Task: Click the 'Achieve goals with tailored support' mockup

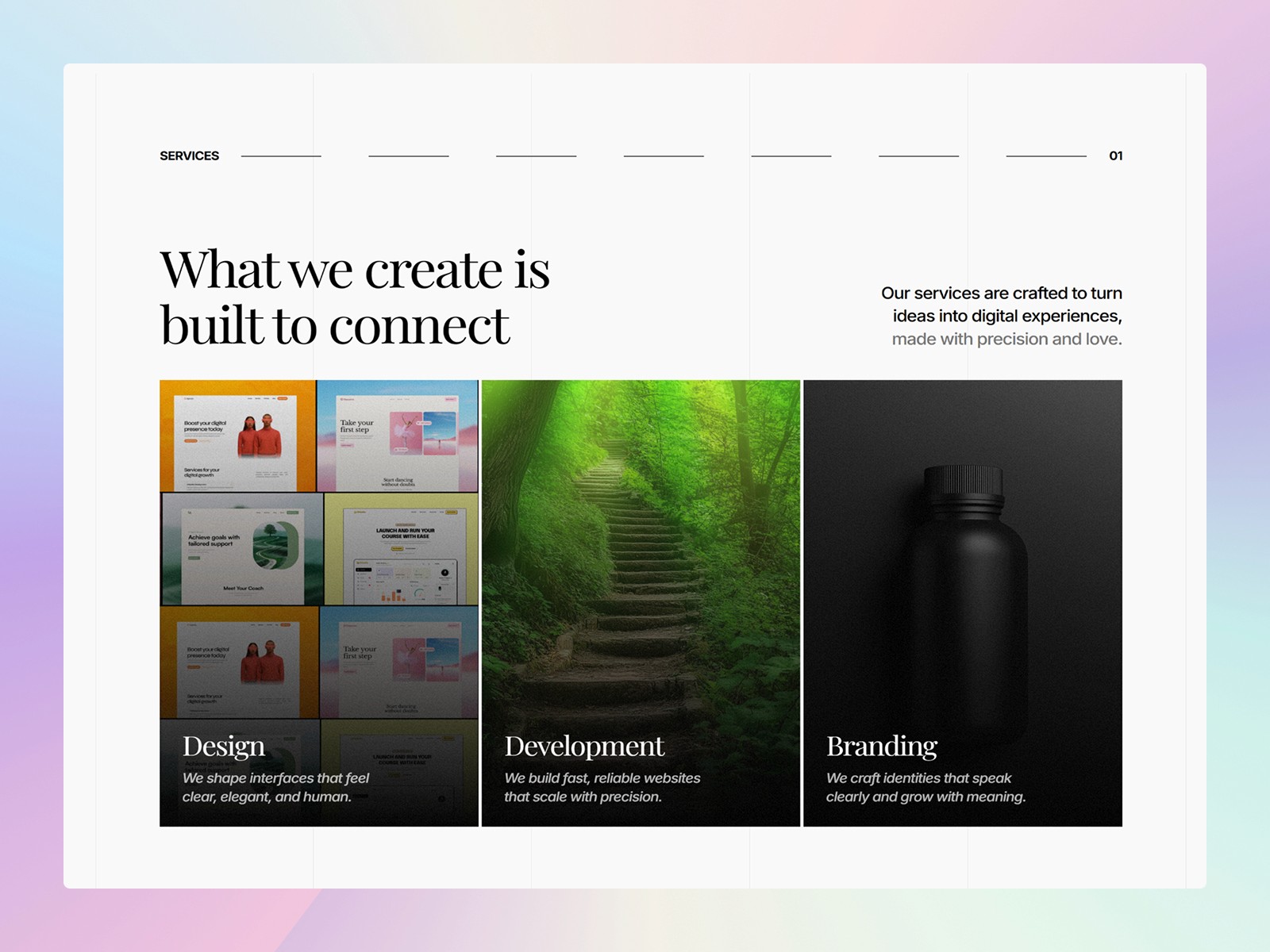Action: pos(242,549)
